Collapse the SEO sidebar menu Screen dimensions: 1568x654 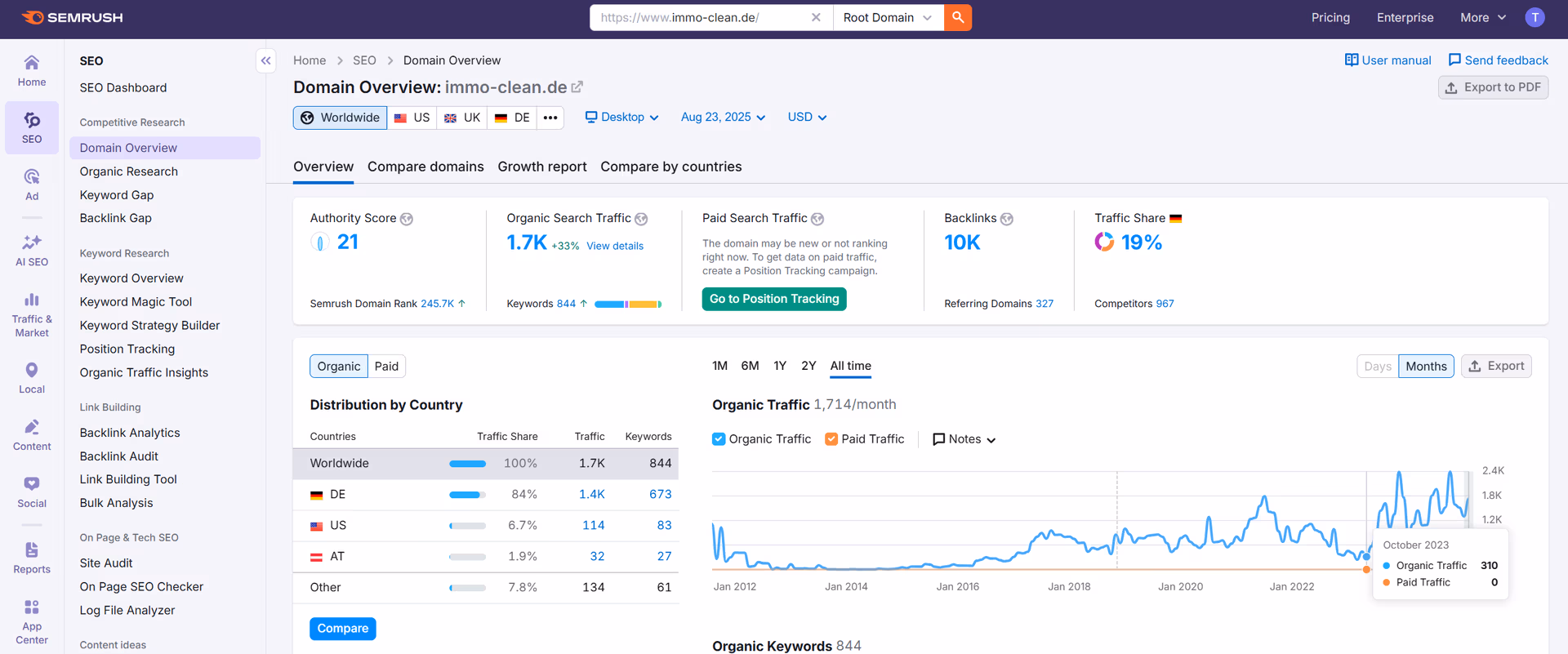click(265, 60)
